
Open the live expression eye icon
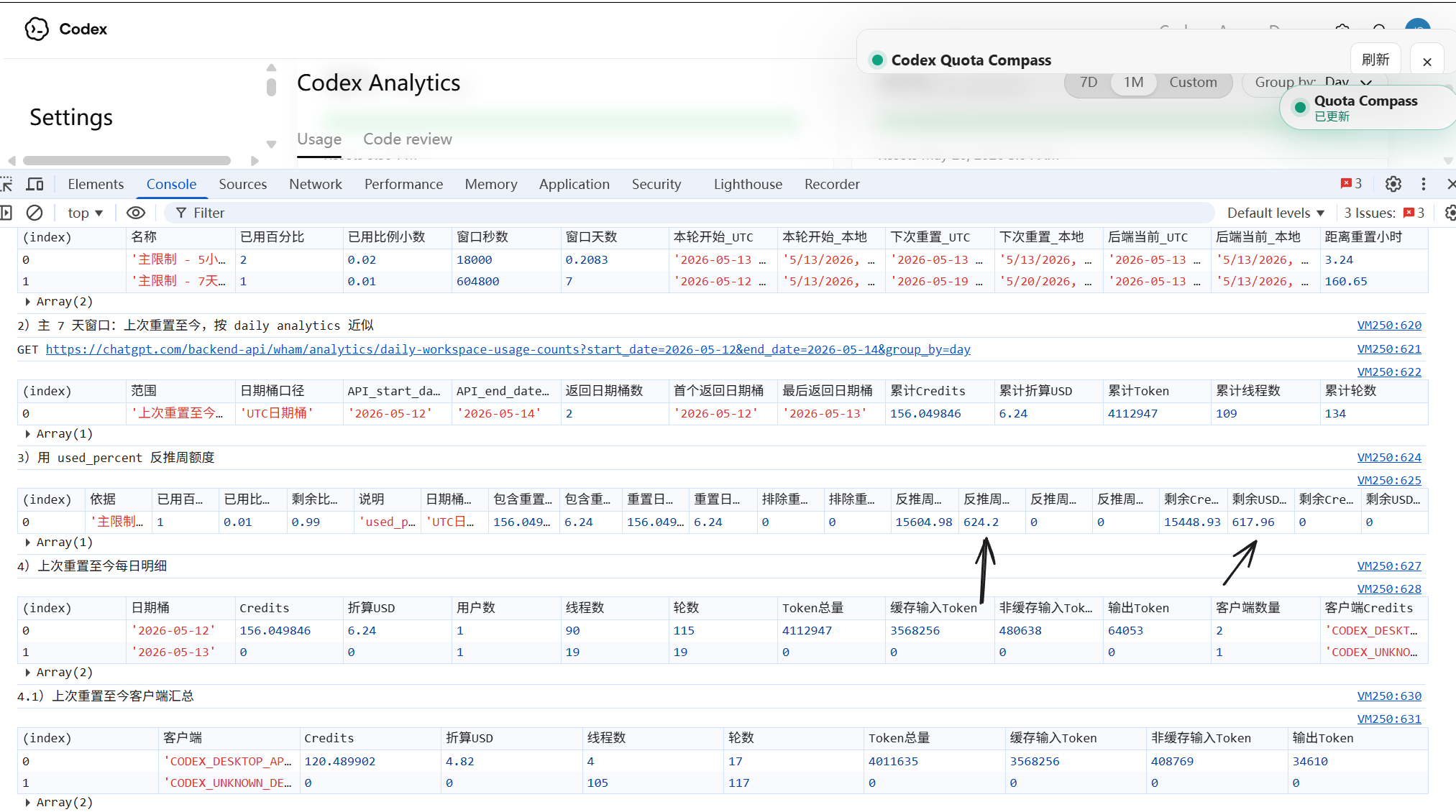pyautogui.click(x=136, y=213)
